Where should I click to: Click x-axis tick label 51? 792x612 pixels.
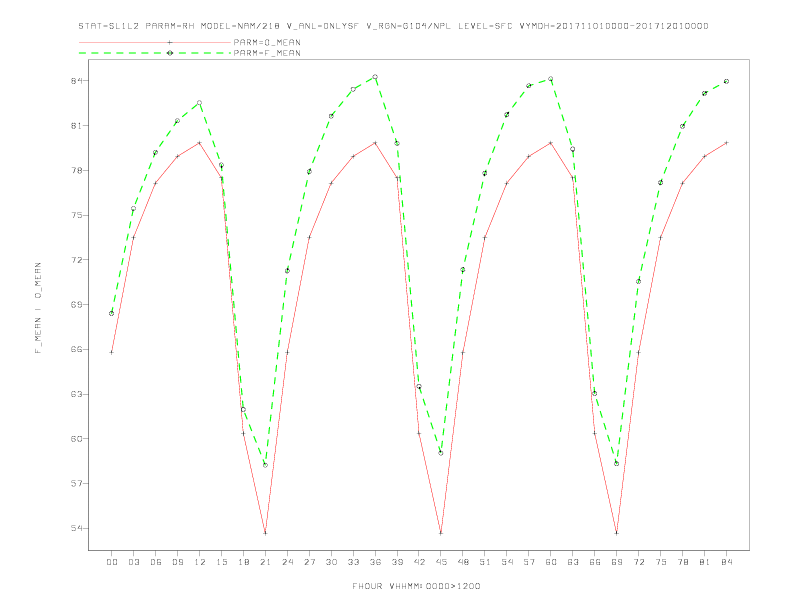pyautogui.click(x=485, y=562)
